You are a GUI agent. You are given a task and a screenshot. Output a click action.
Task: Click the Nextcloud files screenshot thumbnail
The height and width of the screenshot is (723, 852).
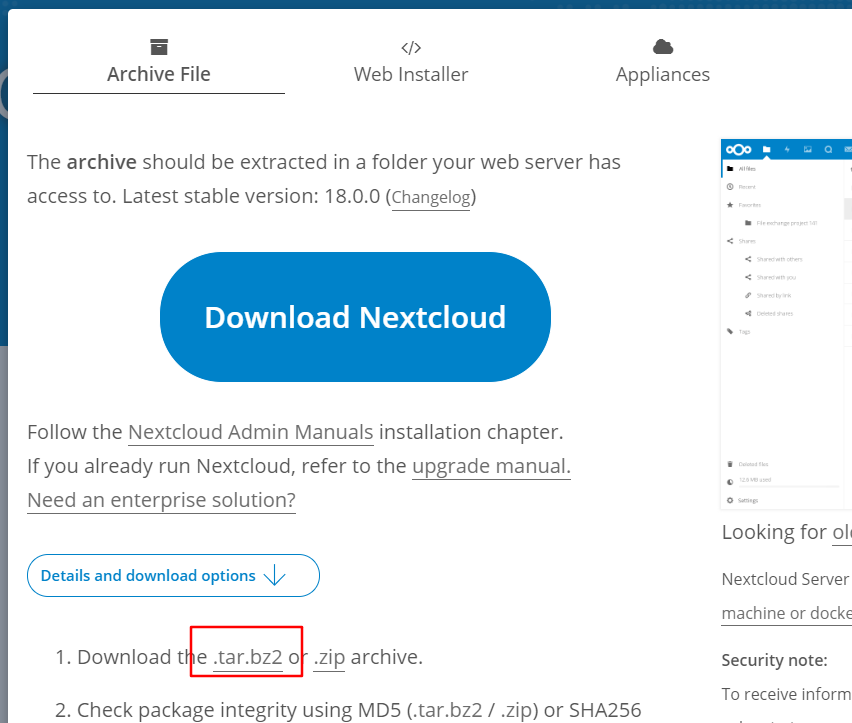(786, 324)
